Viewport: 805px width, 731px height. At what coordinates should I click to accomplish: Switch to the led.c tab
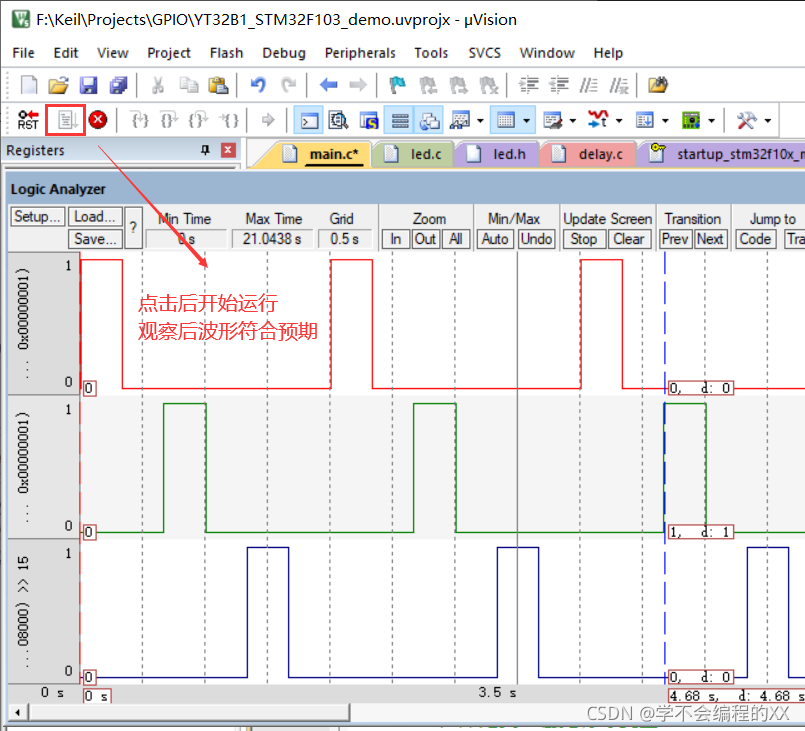[414, 154]
